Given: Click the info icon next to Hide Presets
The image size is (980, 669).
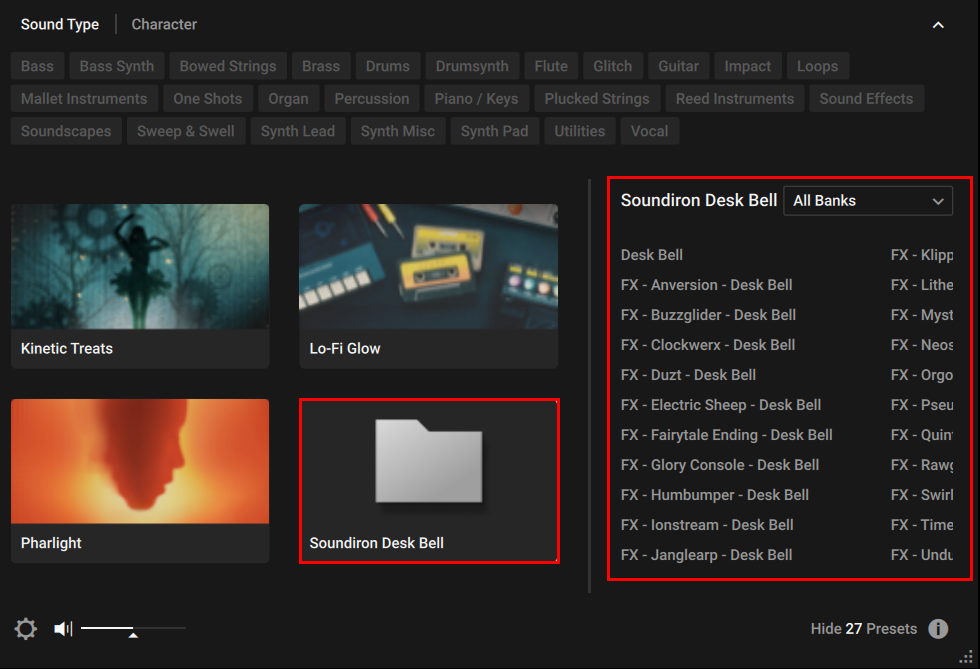Looking at the screenshot, I should 938,628.
